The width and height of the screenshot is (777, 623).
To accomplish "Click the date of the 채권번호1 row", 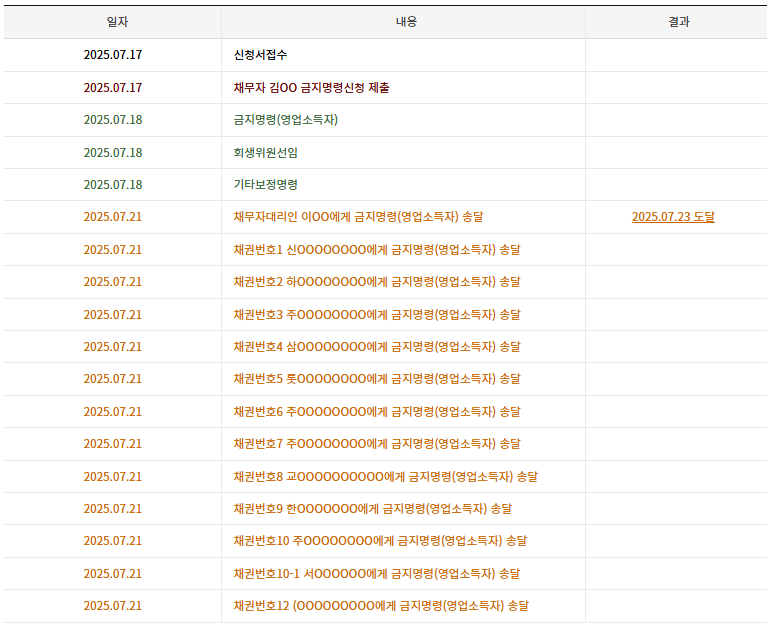I will point(113,249).
